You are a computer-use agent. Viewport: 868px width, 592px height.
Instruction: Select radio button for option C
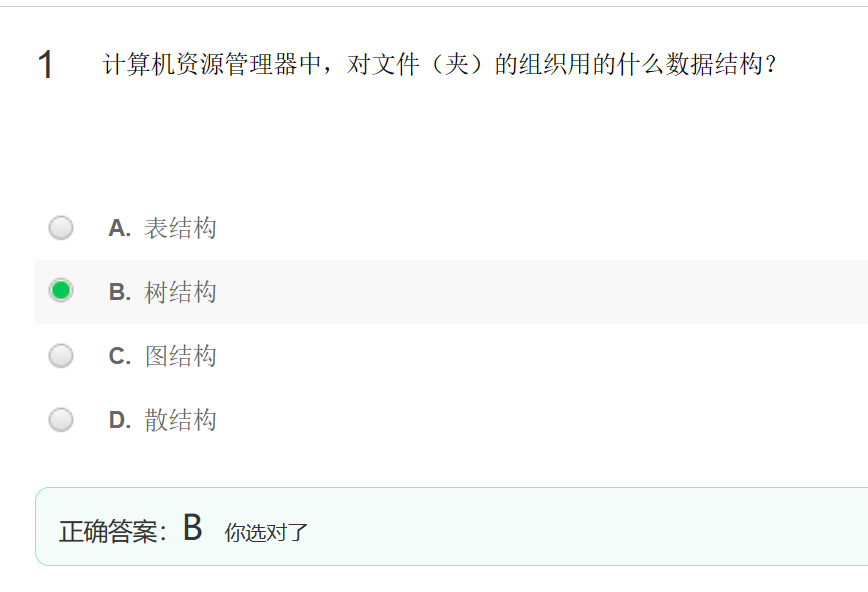[x=61, y=356]
